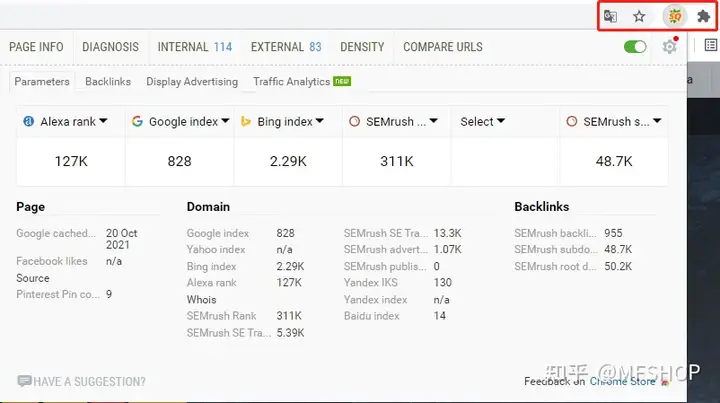Toggle the green SEOquake enable switch
Screen dimensions: 720x403
634,47
